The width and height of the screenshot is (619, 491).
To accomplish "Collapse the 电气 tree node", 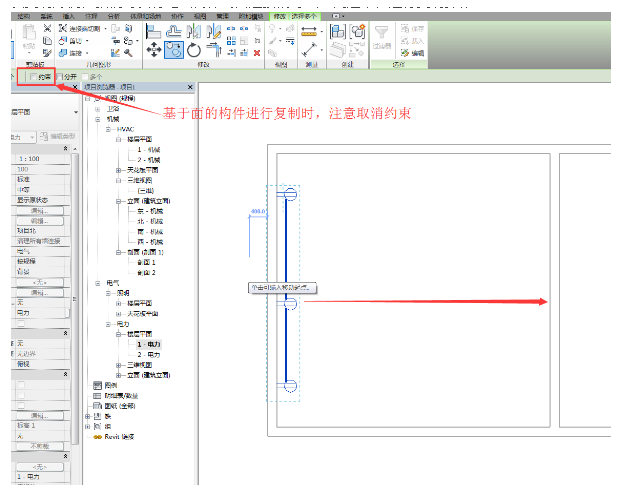I will [x=98, y=283].
